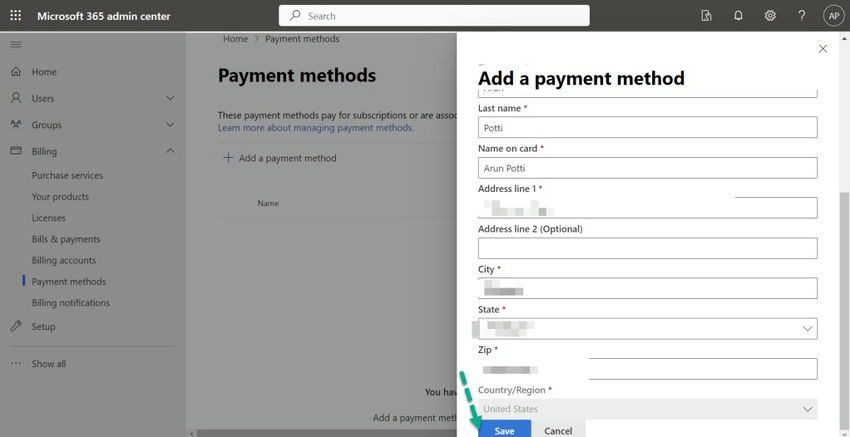850x437 pixels.
Task: Click the Save button
Action: [504, 429]
